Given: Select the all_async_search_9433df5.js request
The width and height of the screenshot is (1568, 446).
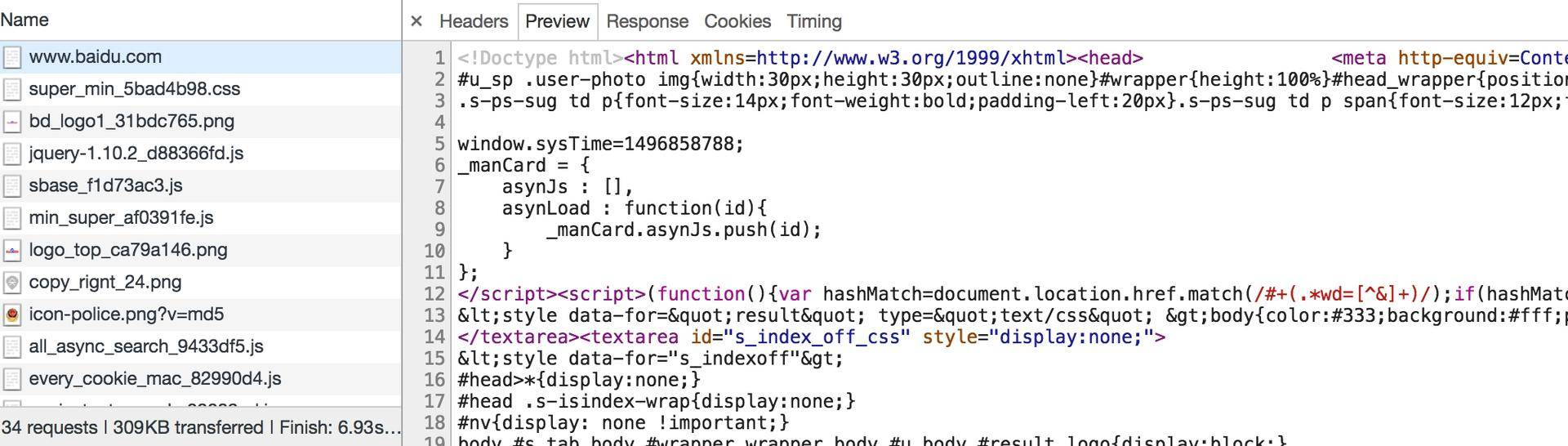Looking at the screenshot, I should point(145,346).
